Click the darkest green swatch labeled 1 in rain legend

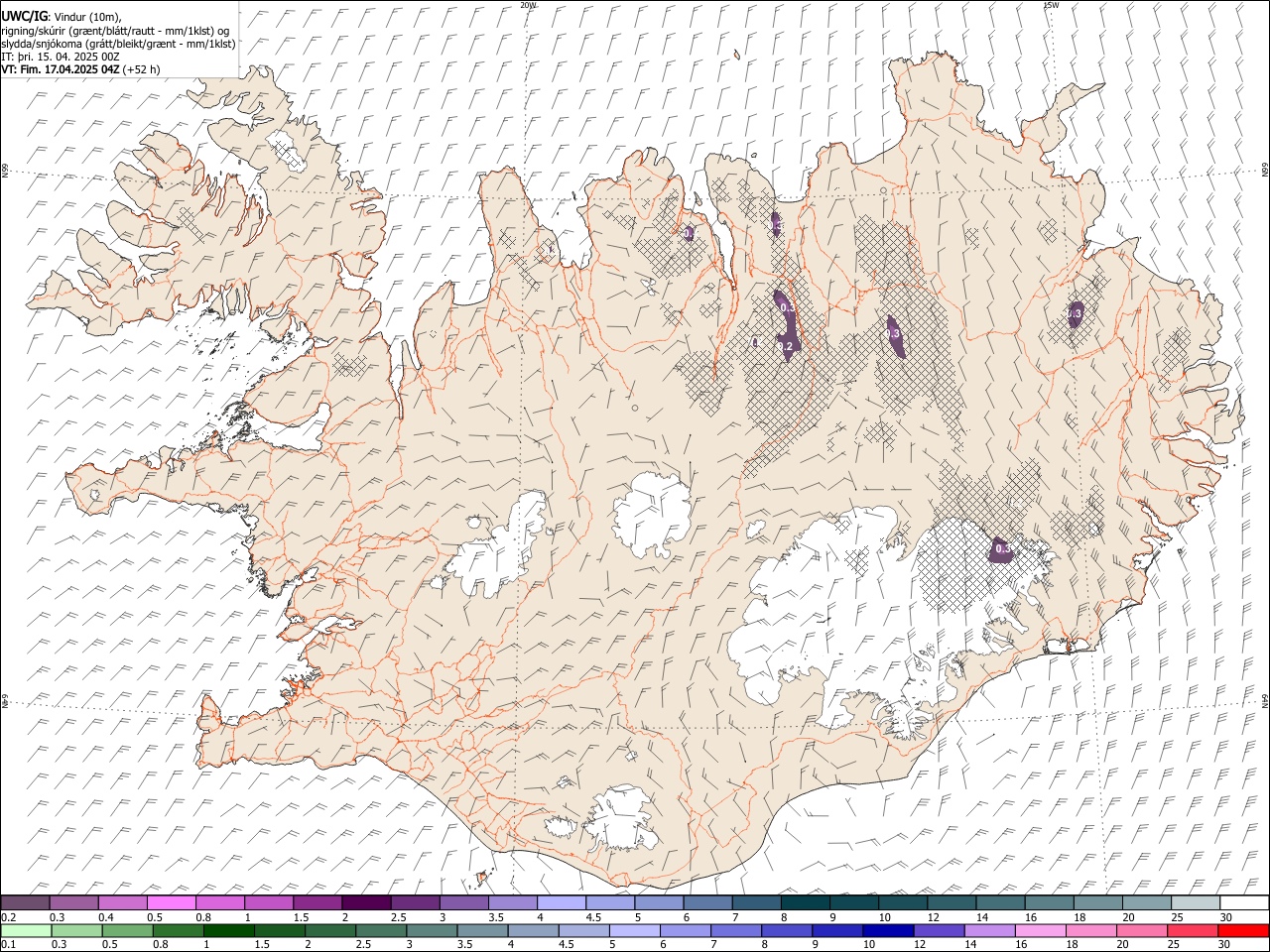[x=228, y=930]
